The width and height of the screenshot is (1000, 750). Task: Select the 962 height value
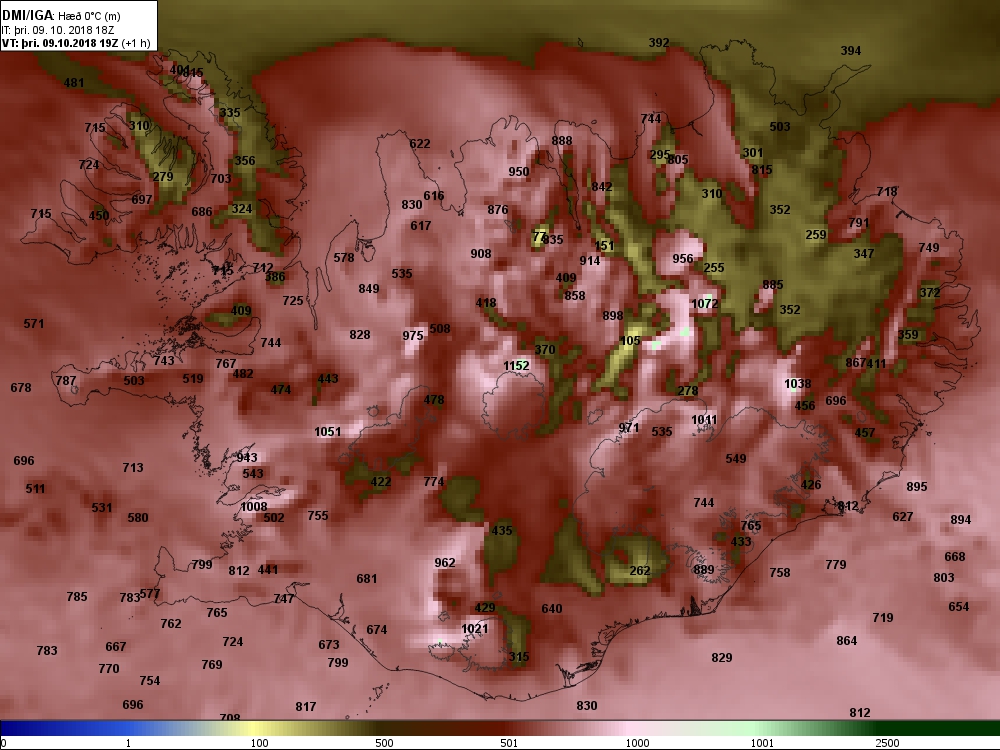(445, 562)
